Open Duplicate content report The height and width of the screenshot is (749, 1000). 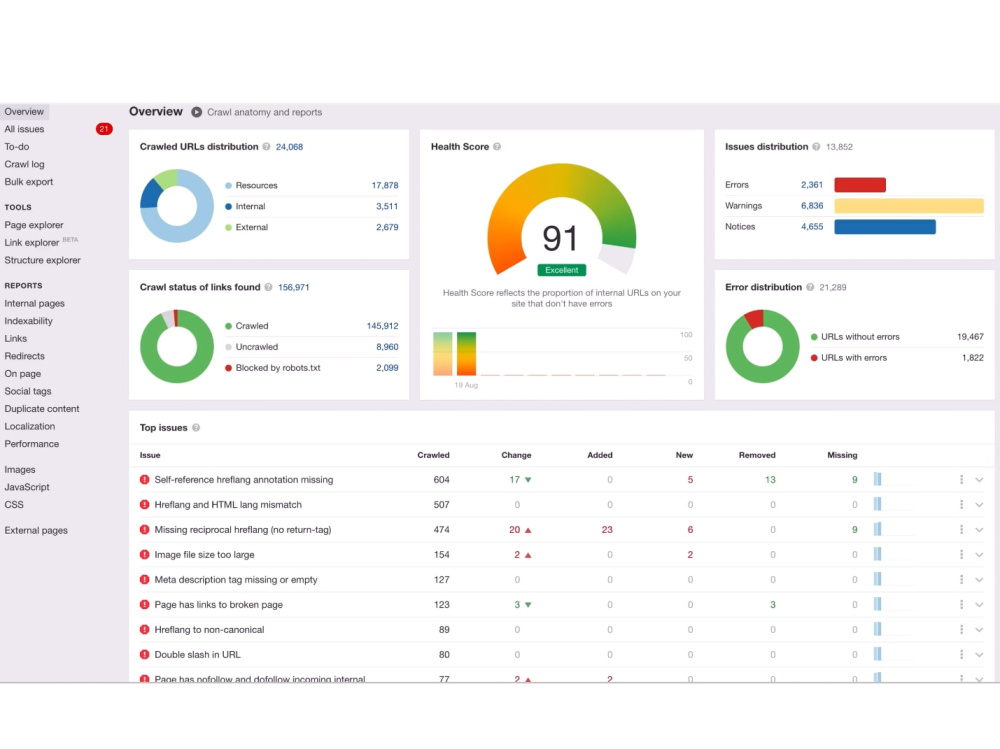42,409
